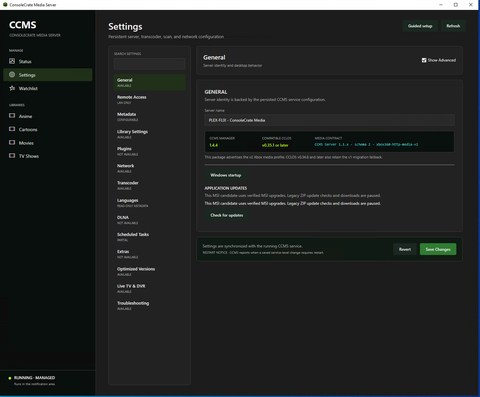Open the General settings category

pyautogui.click(x=149, y=82)
